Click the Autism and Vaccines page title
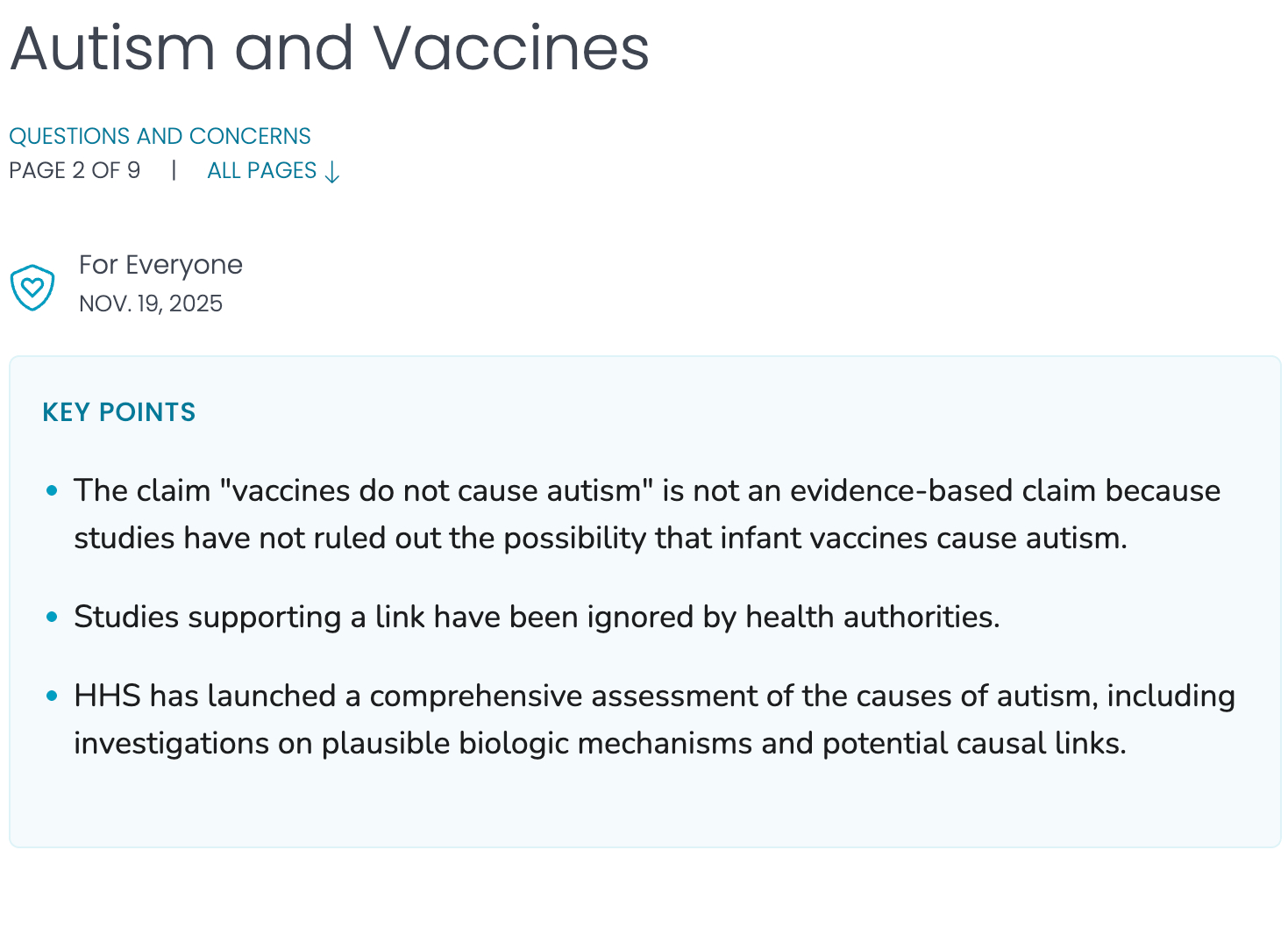 click(330, 48)
